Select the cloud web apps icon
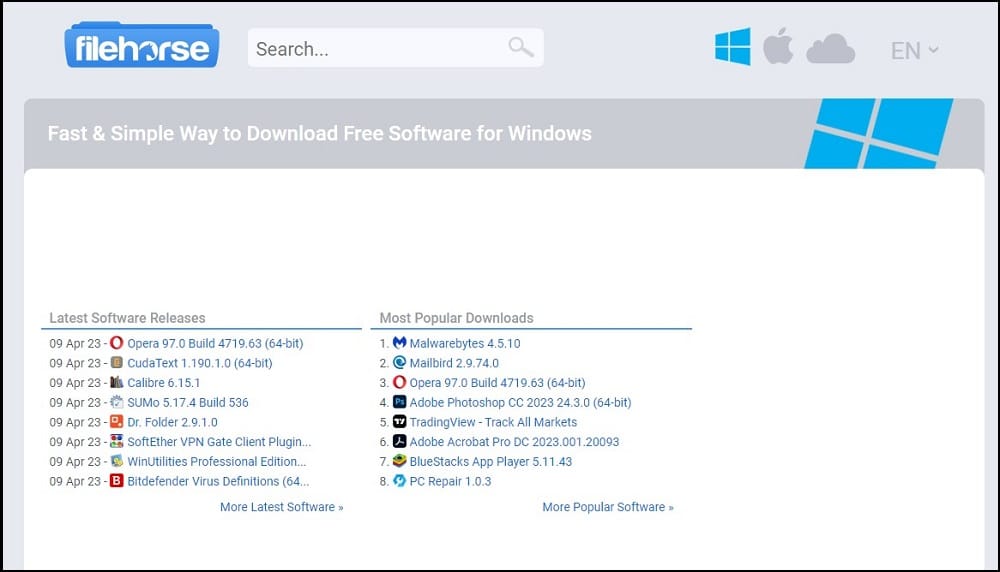The width and height of the screenshot is (1000, 572). [830, 49]
